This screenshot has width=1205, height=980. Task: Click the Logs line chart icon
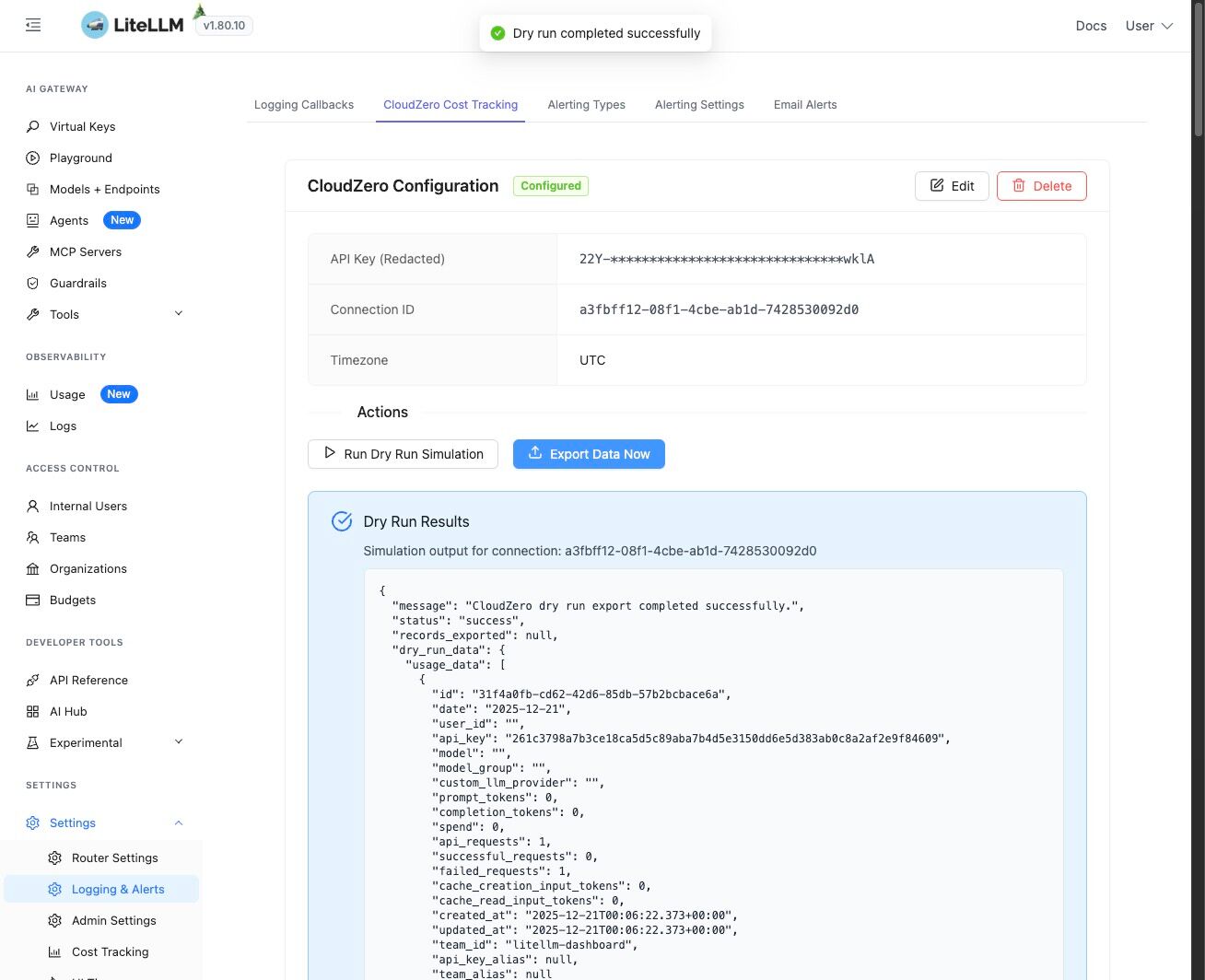33,426
